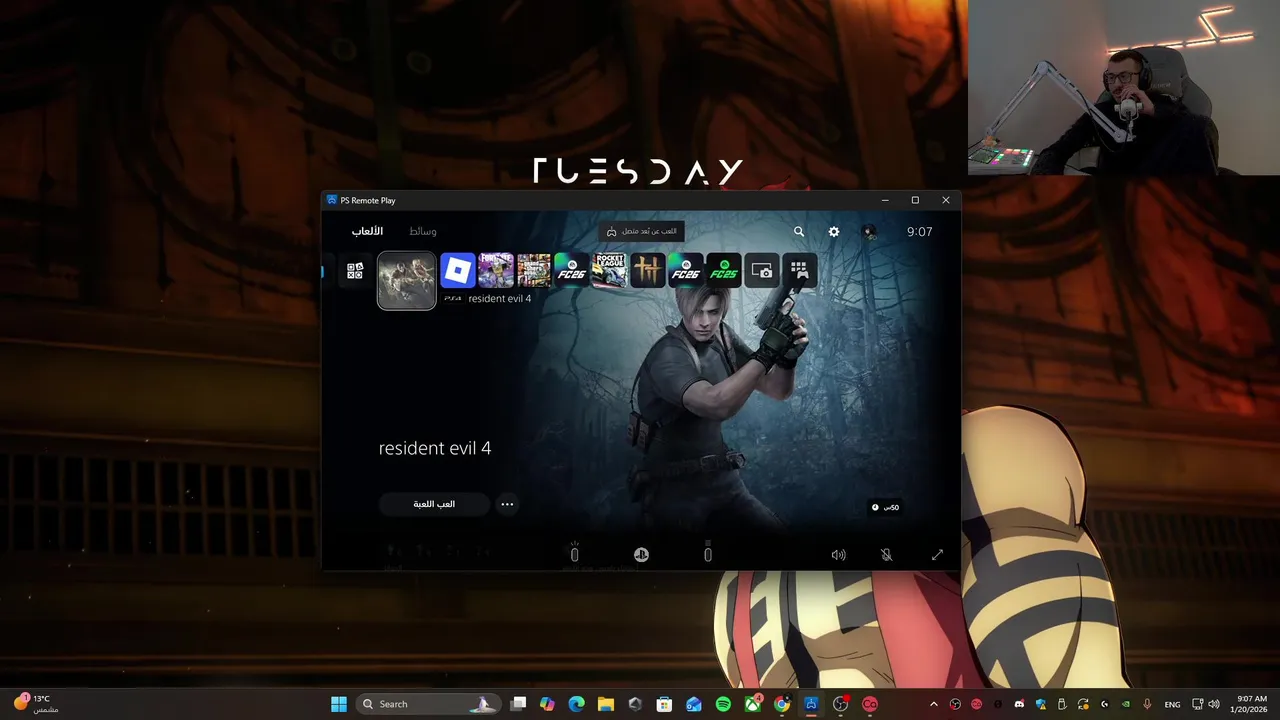Toggle the muted microphone icon
The height and width of the screenshot is (720, 1280).
(886, 555)
